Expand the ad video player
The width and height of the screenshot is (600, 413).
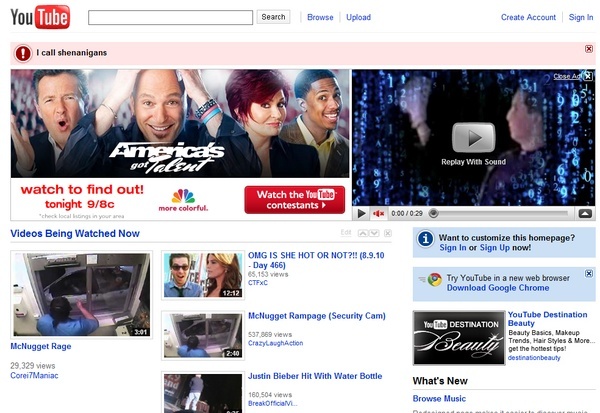pos(585,214)
